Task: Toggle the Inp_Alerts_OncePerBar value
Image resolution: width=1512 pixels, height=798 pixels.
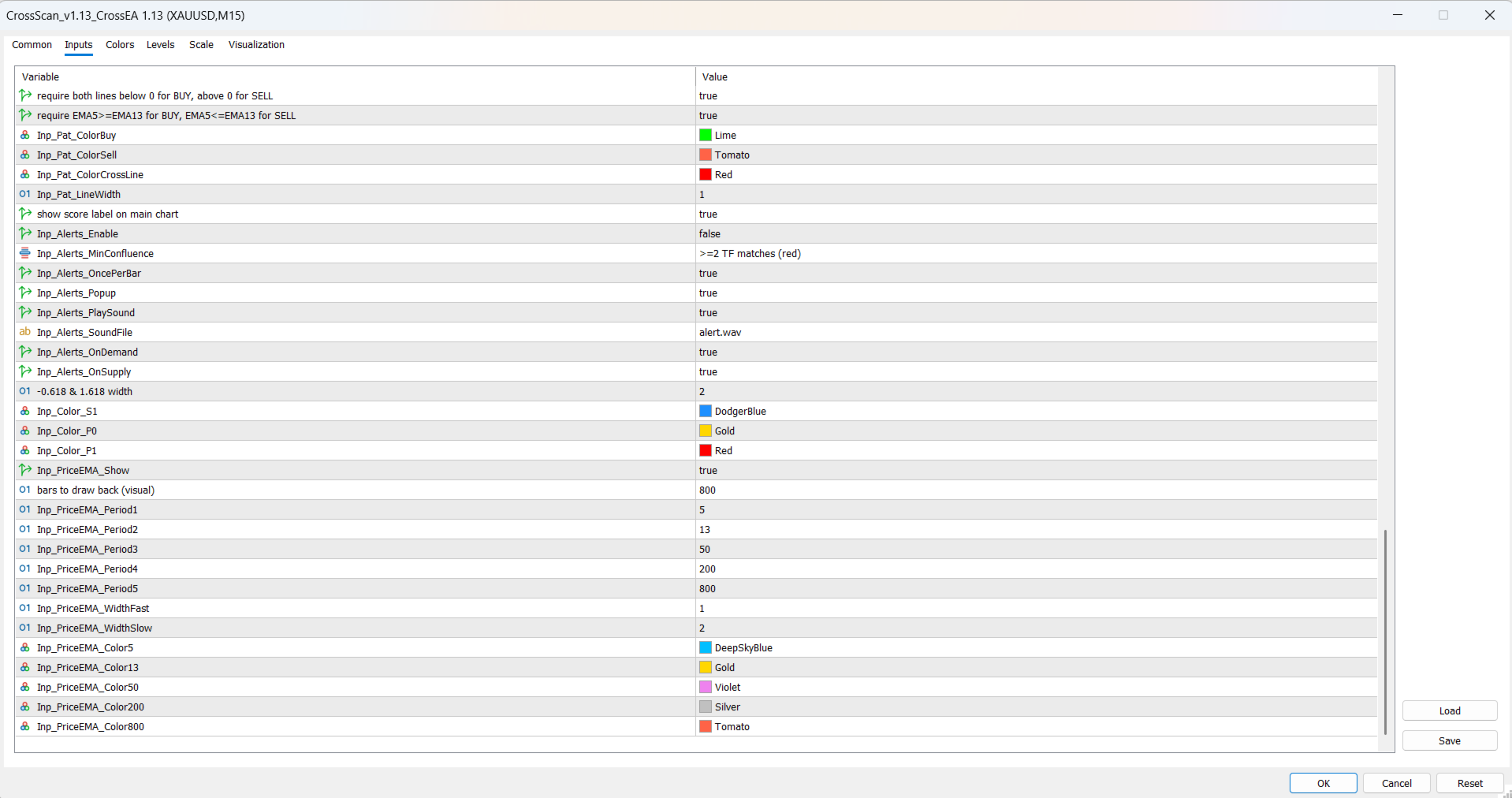Action: 1036,273
